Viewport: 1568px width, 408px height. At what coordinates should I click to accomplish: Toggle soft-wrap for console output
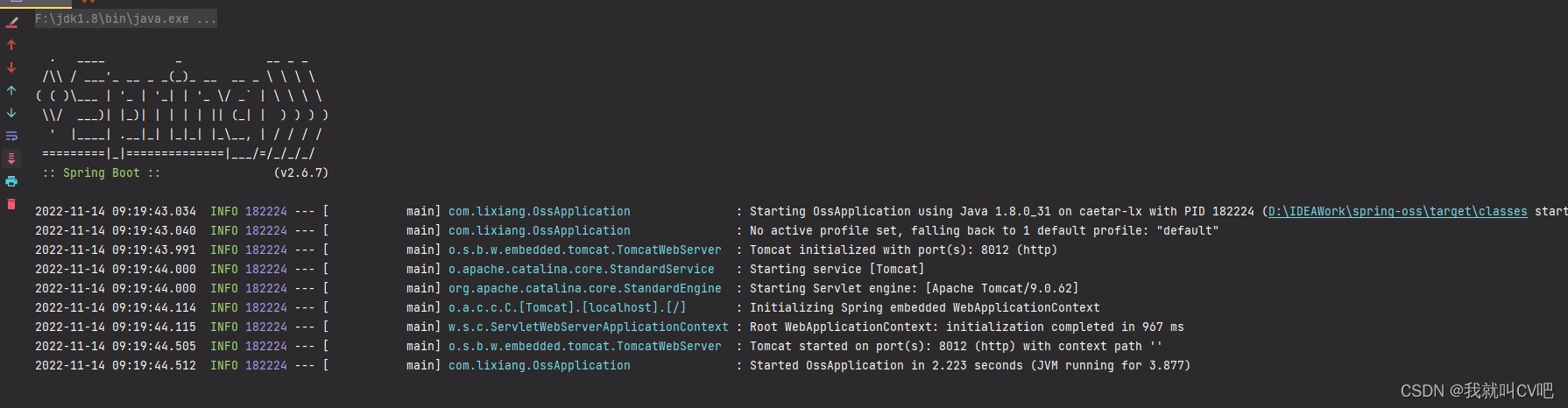click(x=11, y=136)
